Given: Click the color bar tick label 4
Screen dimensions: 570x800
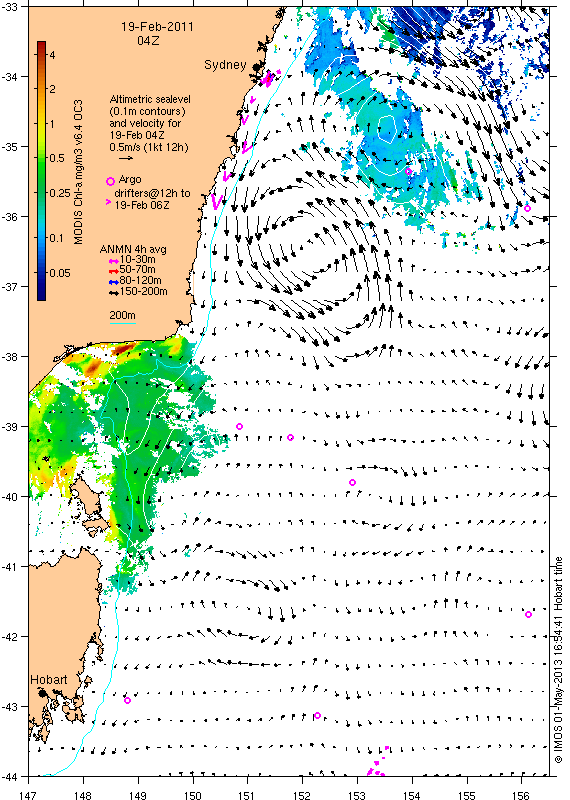Looking at the screenshot, I should [52, 54].
